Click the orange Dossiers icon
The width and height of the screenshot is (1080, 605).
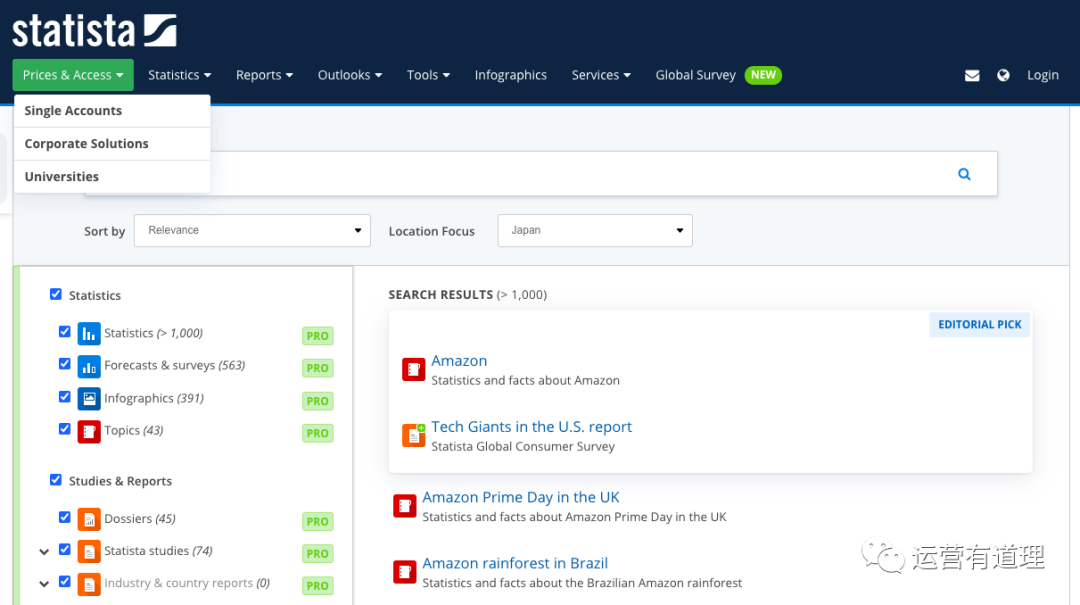[89, 519]
